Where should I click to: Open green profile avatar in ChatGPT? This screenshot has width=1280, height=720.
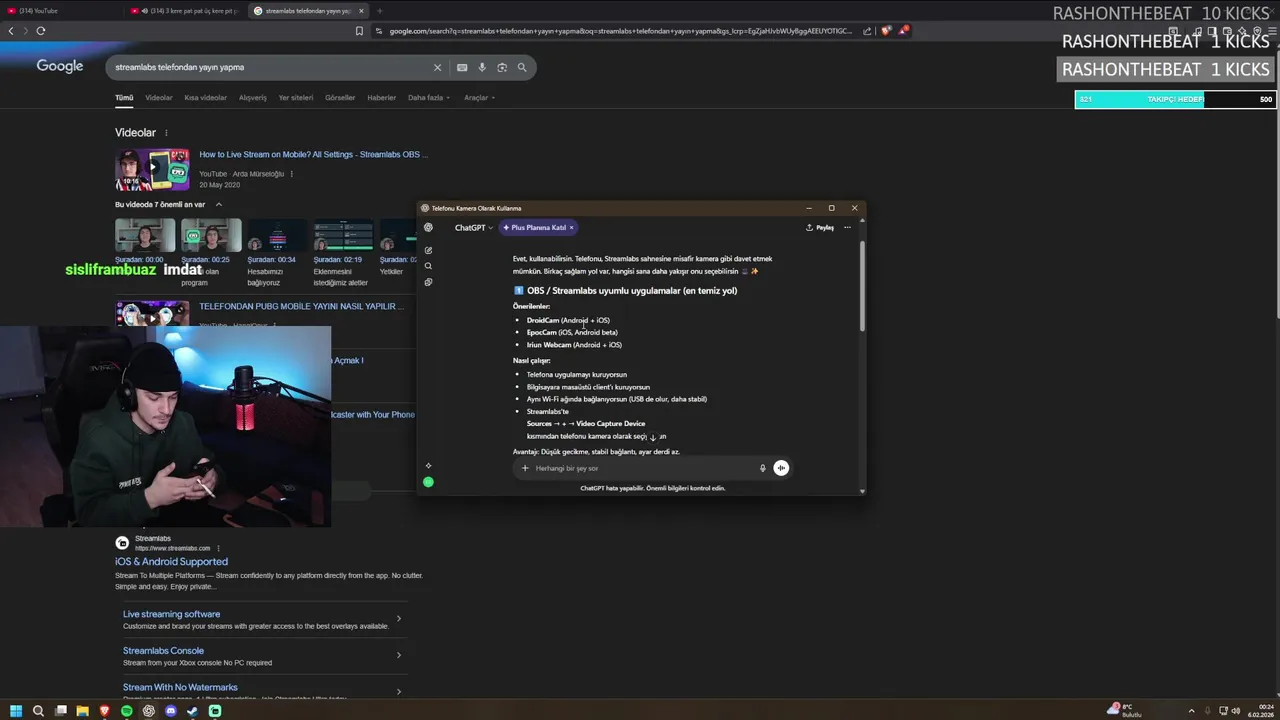pos(428,482)
